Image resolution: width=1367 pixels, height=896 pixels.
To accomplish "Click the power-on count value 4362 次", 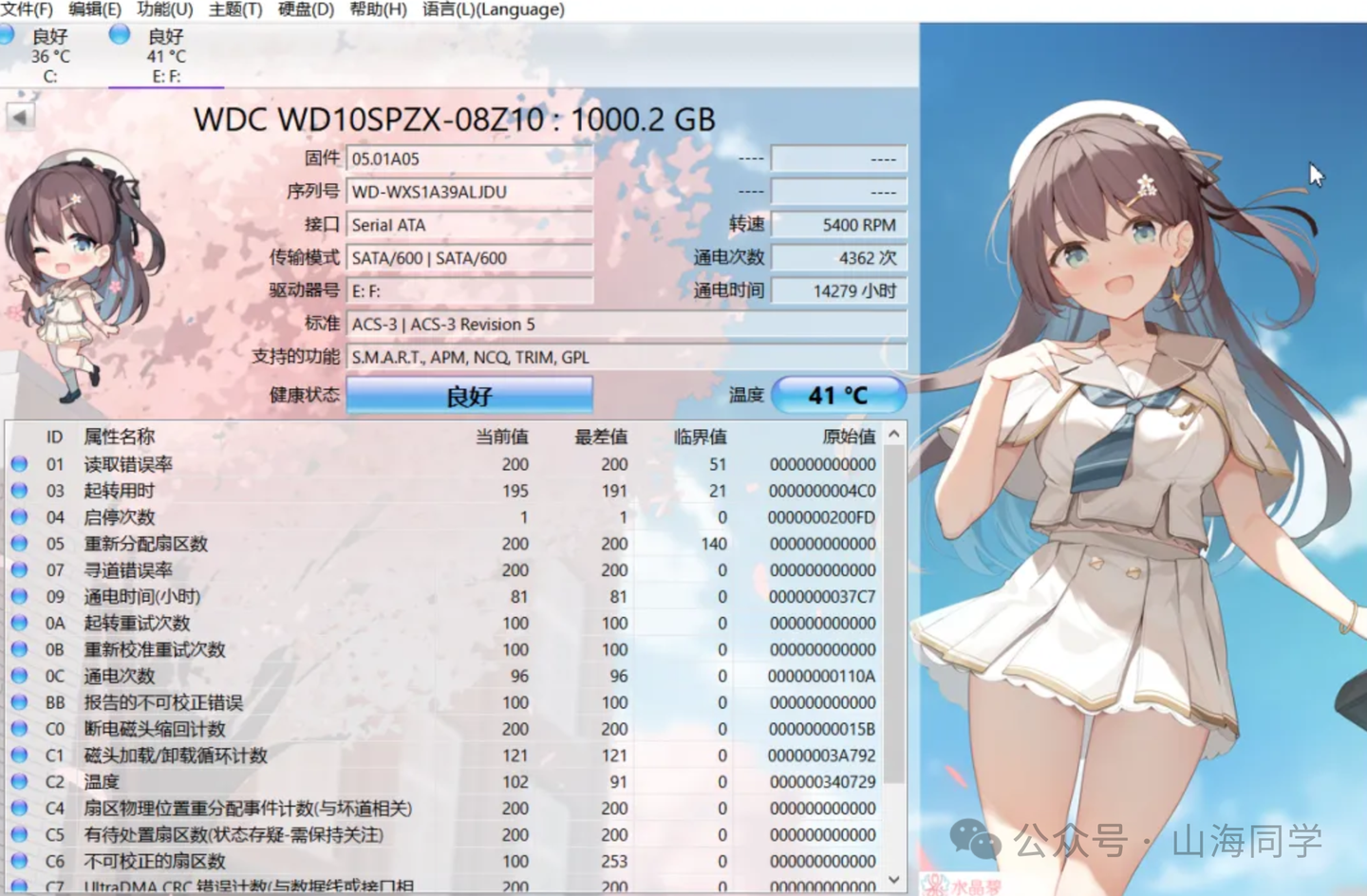I will pos(839,257).
